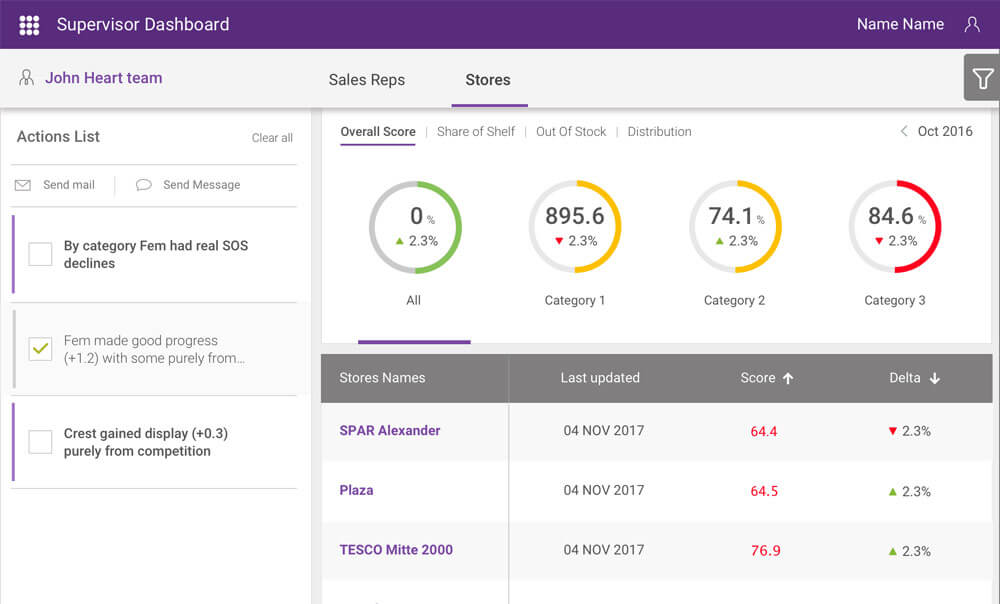The image size is (1000, 604).
Task: Click the Supervisor Dashboard title
Action: pos(143,24)
